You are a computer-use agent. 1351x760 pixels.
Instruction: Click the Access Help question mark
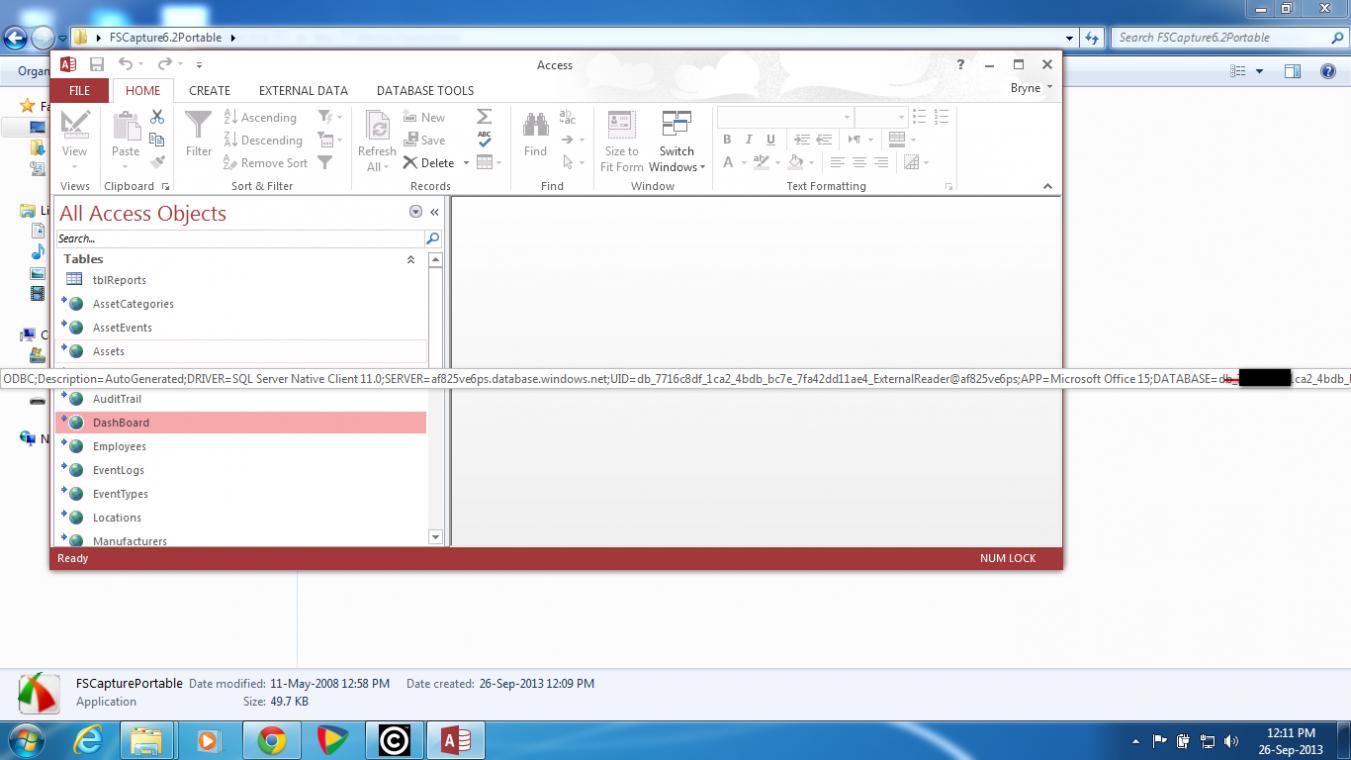click(960, 64)
